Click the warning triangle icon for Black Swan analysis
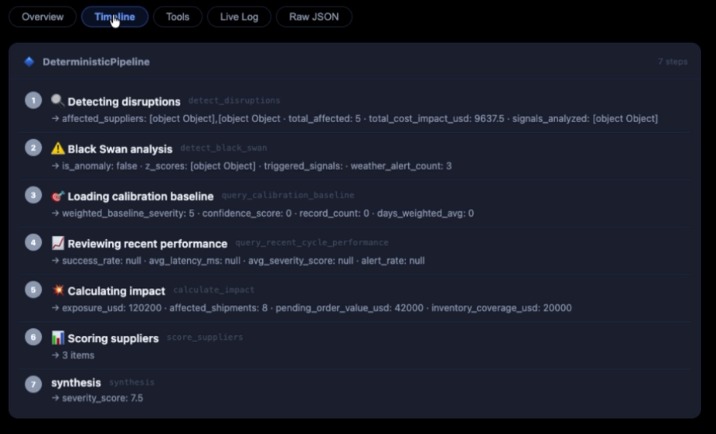 (58, 148)
